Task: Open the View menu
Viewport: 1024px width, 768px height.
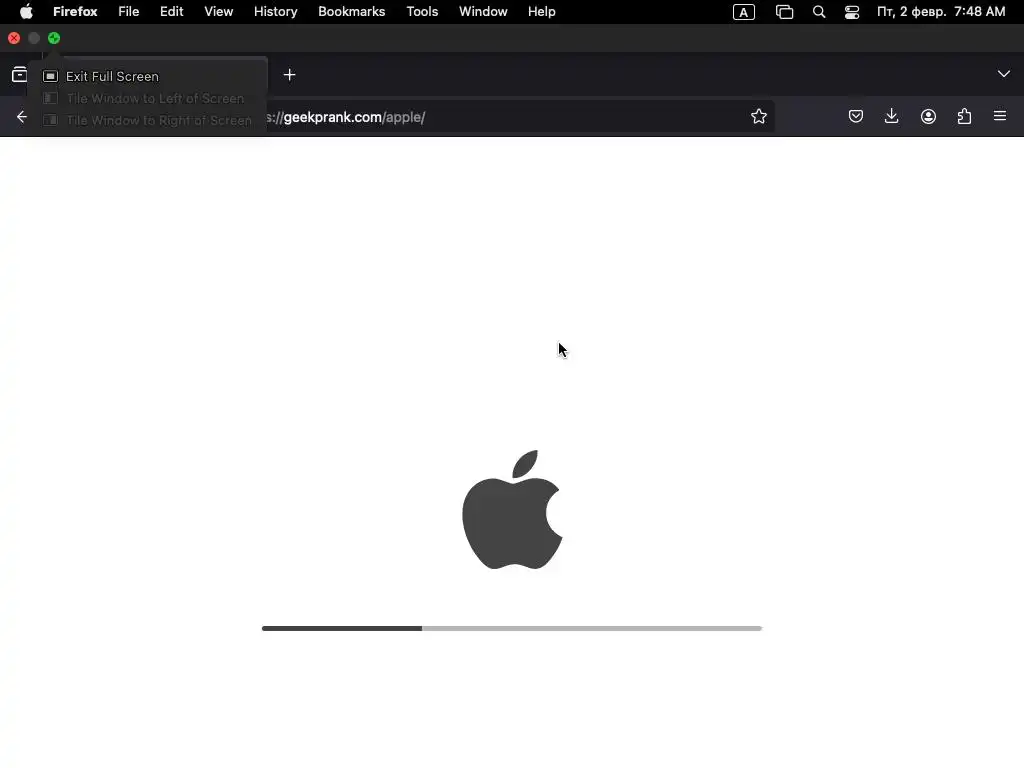Action: (x=219, y=12)
